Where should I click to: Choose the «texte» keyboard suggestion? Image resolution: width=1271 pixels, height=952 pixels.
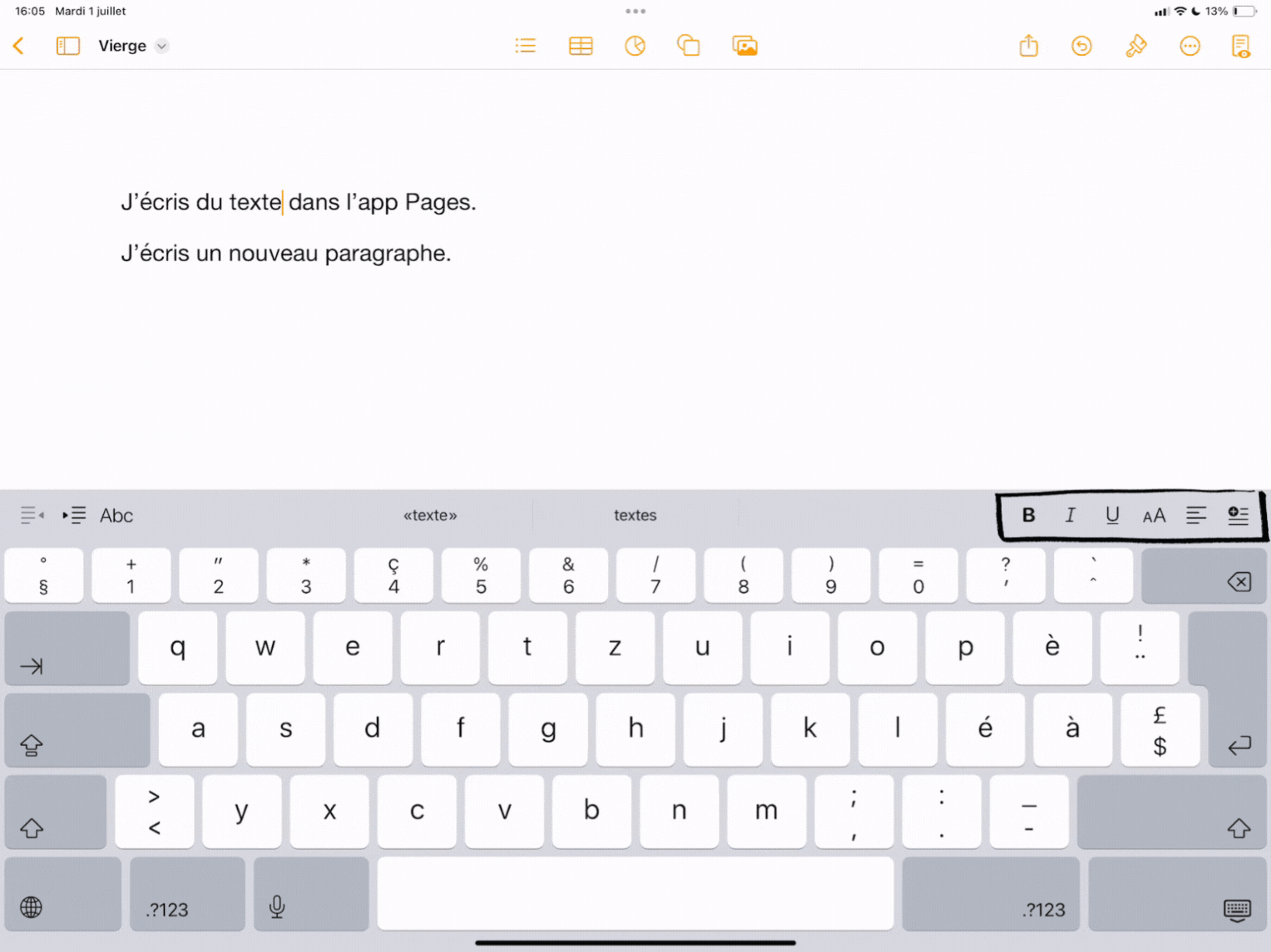tap(430, 516)
